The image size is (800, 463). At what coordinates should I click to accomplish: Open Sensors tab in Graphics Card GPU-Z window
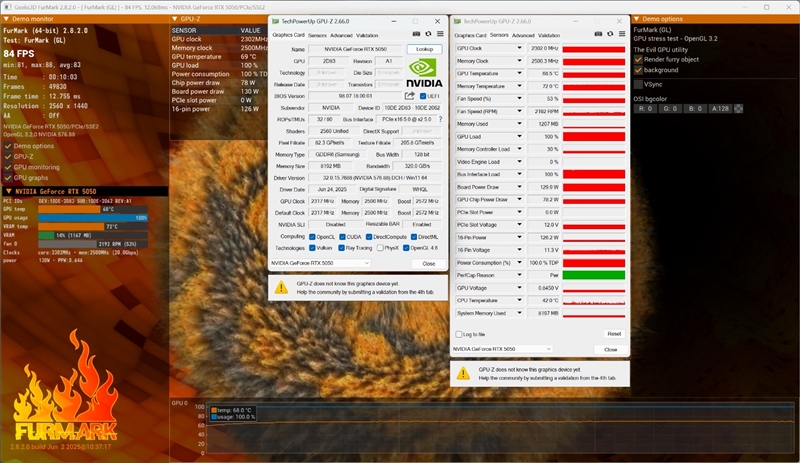317,35
